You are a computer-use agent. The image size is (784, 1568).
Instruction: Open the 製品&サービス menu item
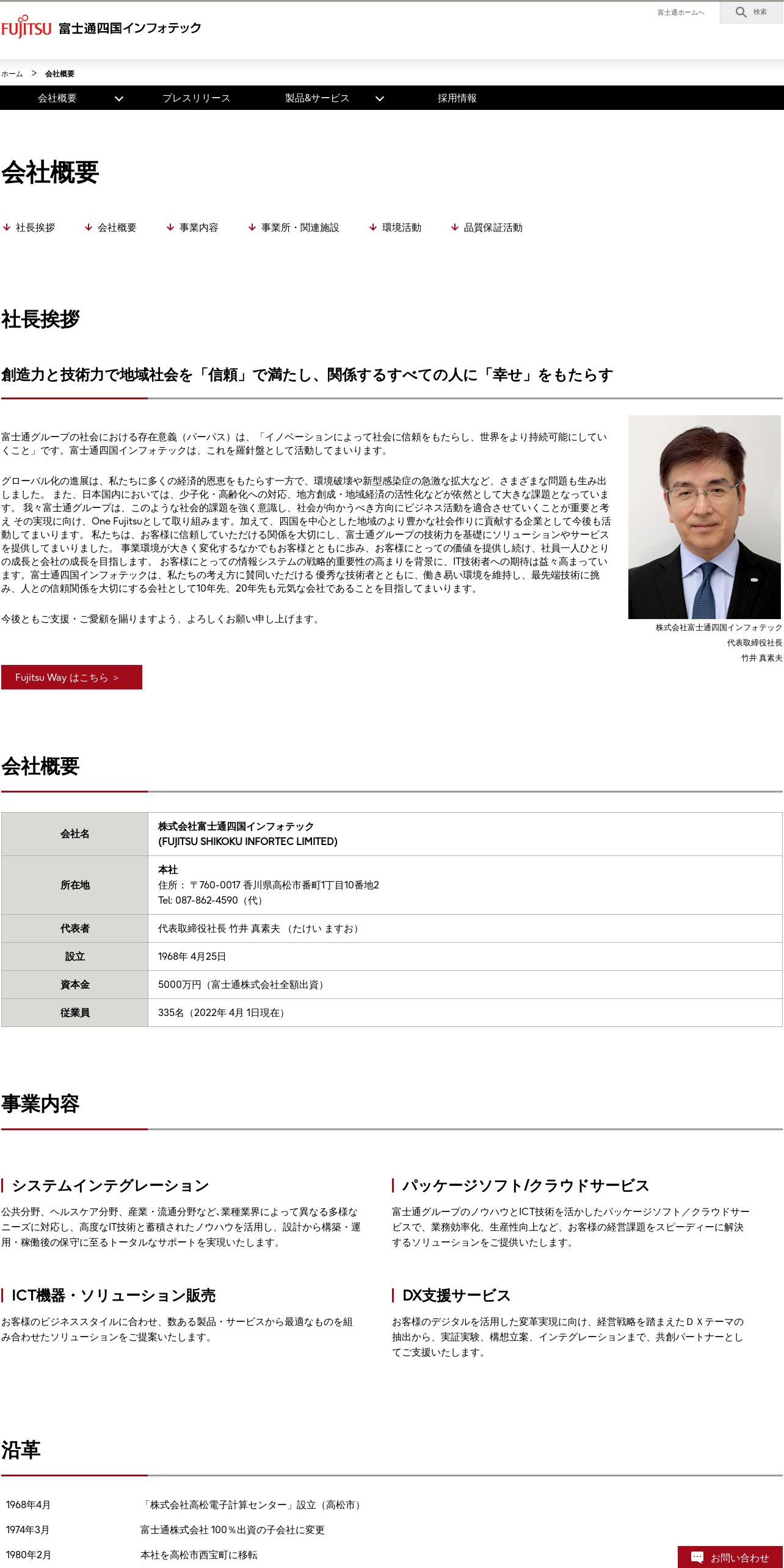[317, 98]
